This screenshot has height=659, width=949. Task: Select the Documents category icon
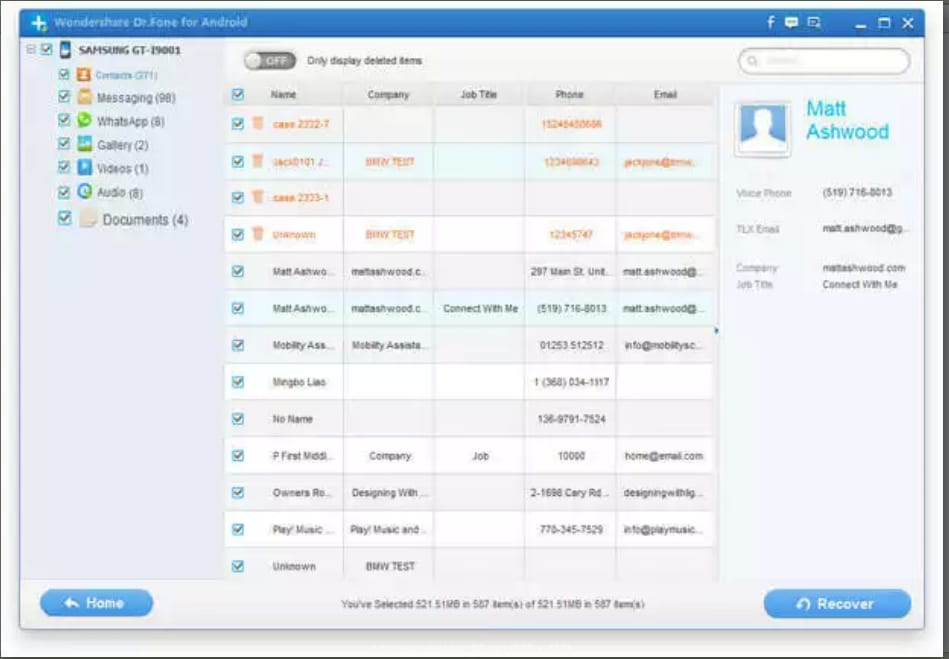pos(87,218)
